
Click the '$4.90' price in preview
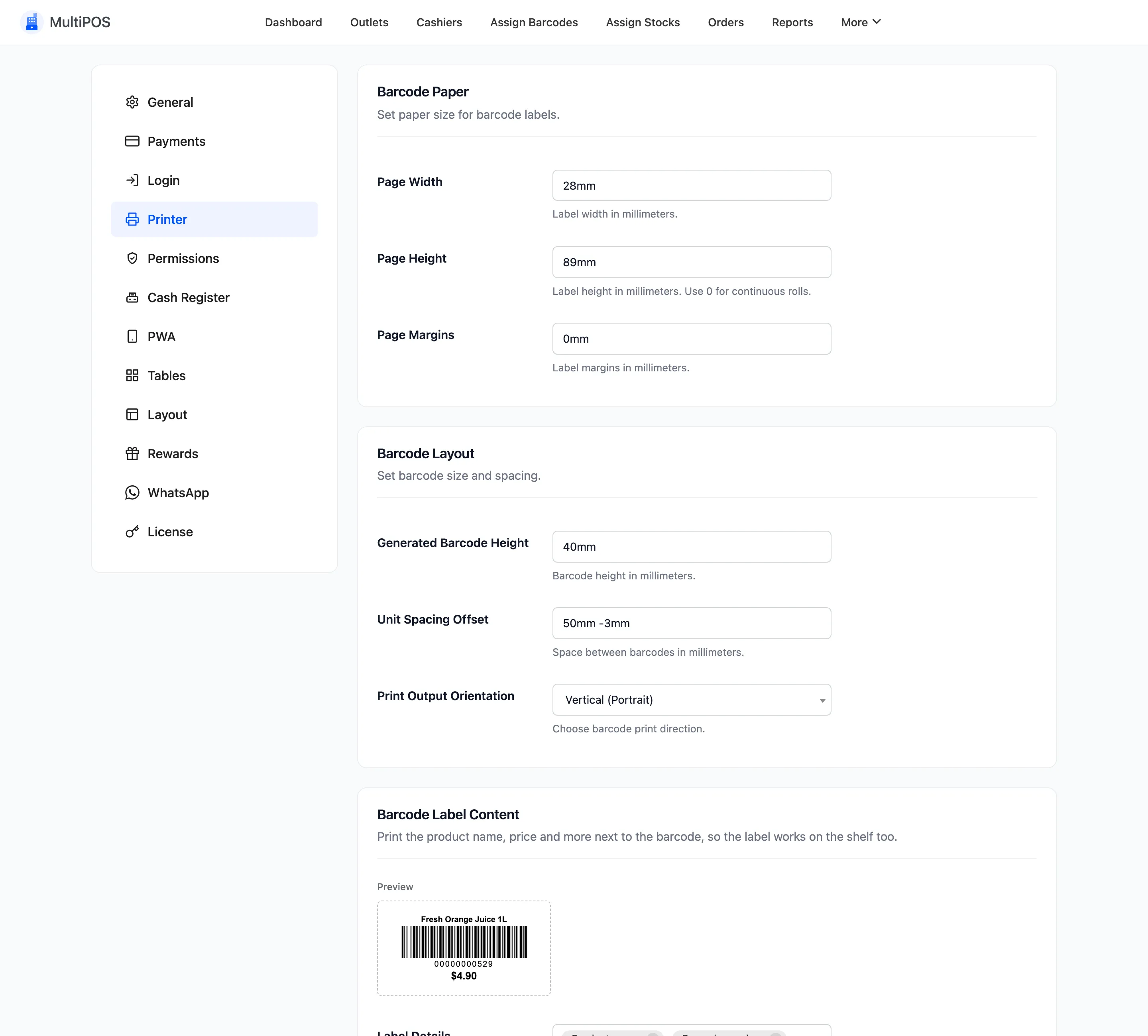click(464, 976)
